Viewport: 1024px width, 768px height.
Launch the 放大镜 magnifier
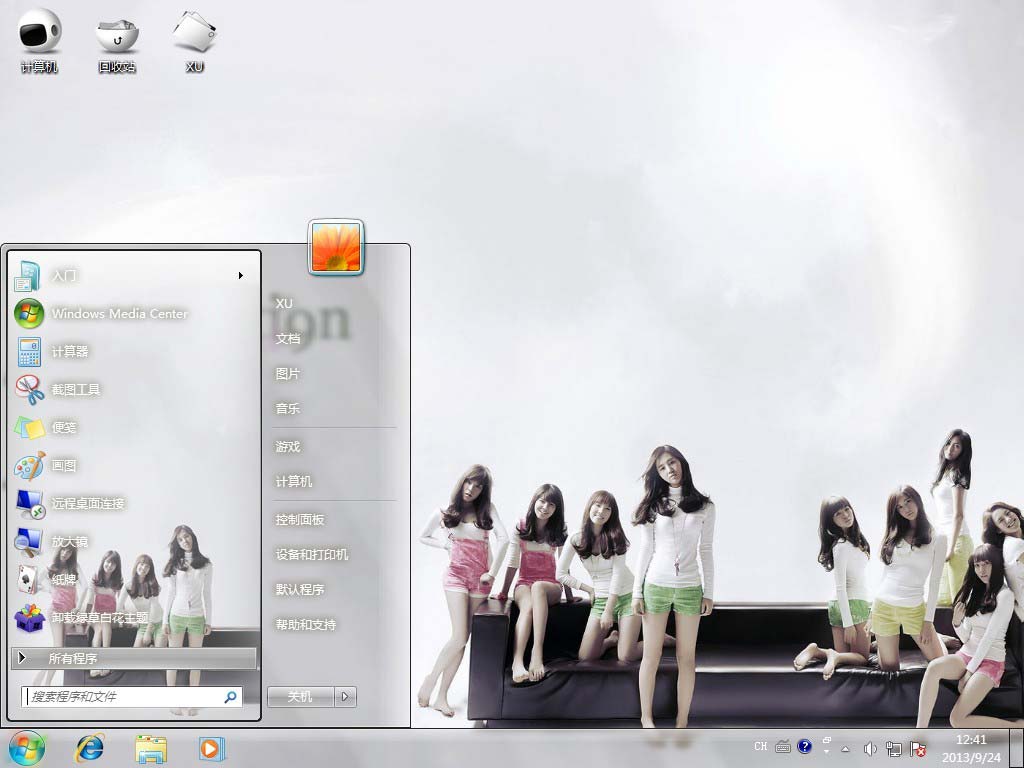(x=70, y=542)
